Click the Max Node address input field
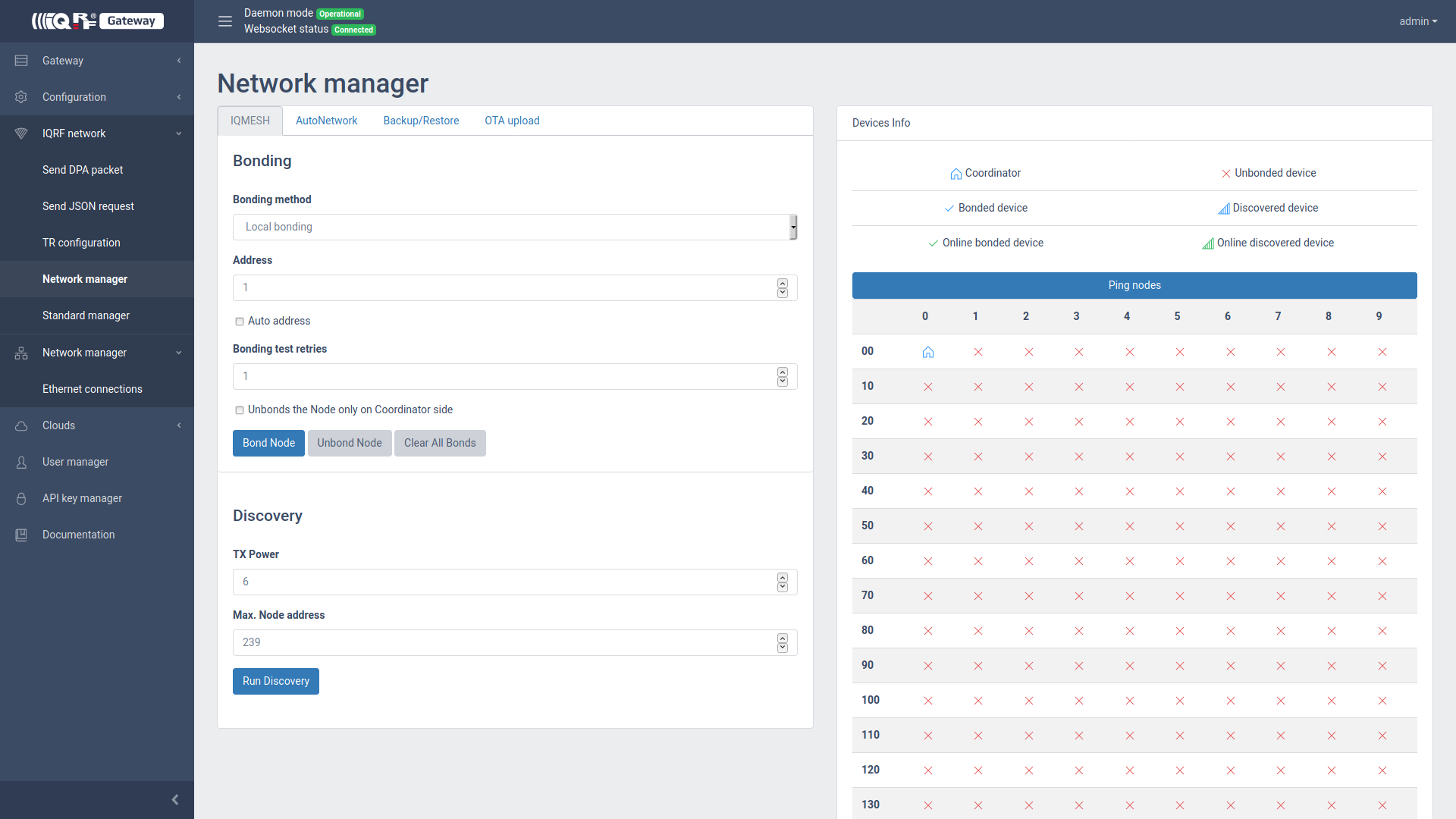The height and width of the screenshot is (819, 1456). pos(513,642)
